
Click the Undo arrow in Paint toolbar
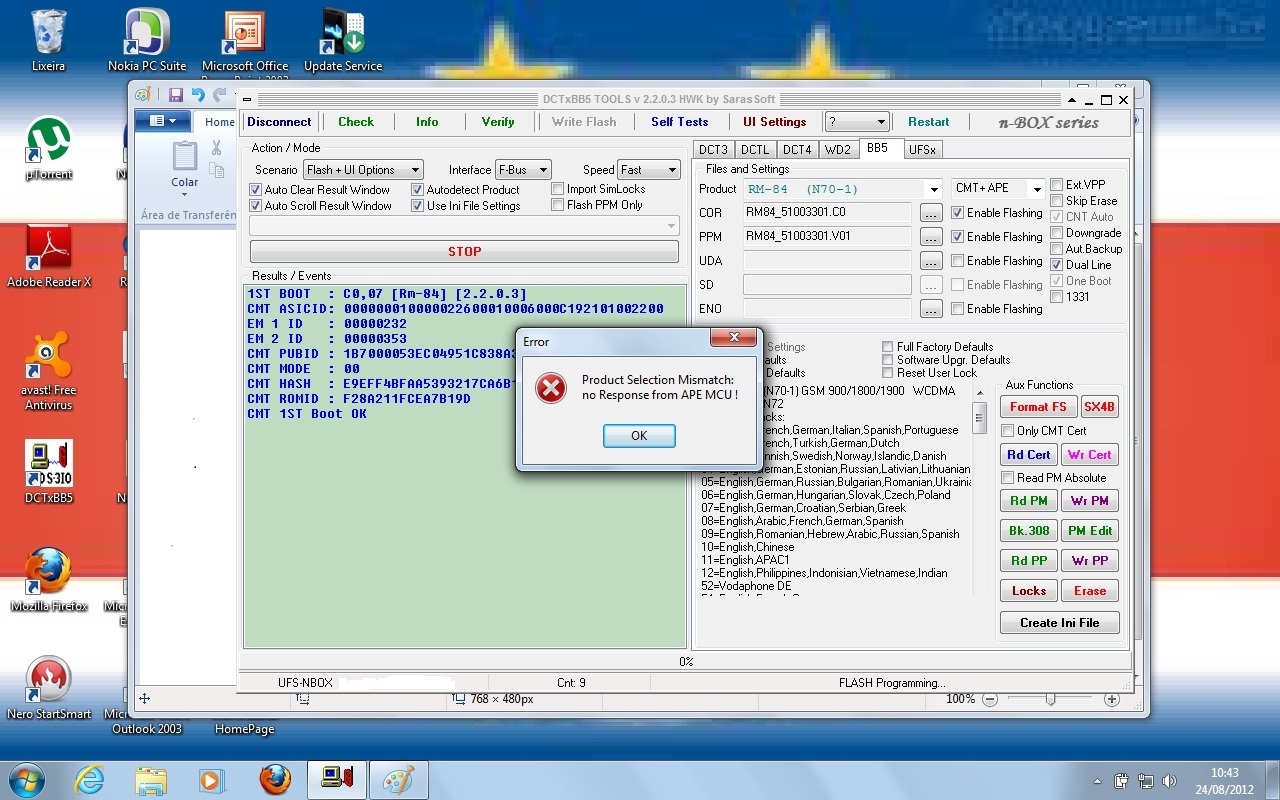click(198, 95)
